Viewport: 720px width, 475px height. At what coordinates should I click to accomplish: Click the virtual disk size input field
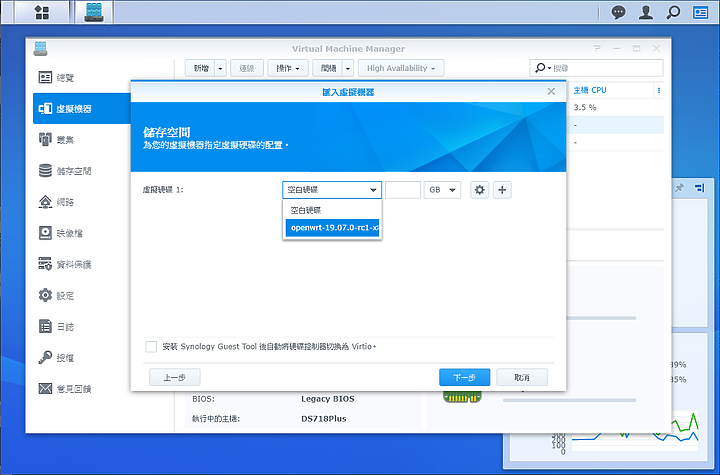(x=403, y=190)
